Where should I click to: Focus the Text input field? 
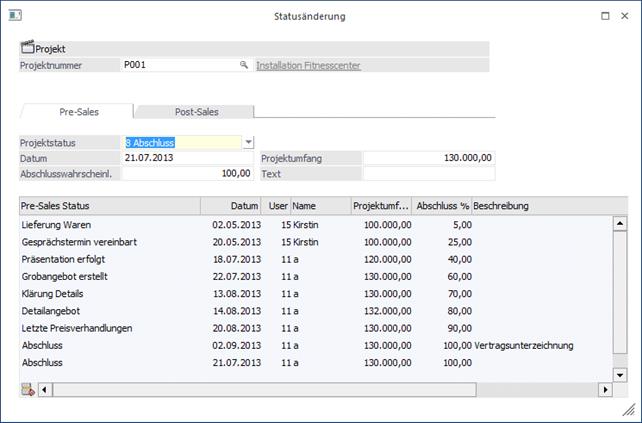(x=428, y=174)
